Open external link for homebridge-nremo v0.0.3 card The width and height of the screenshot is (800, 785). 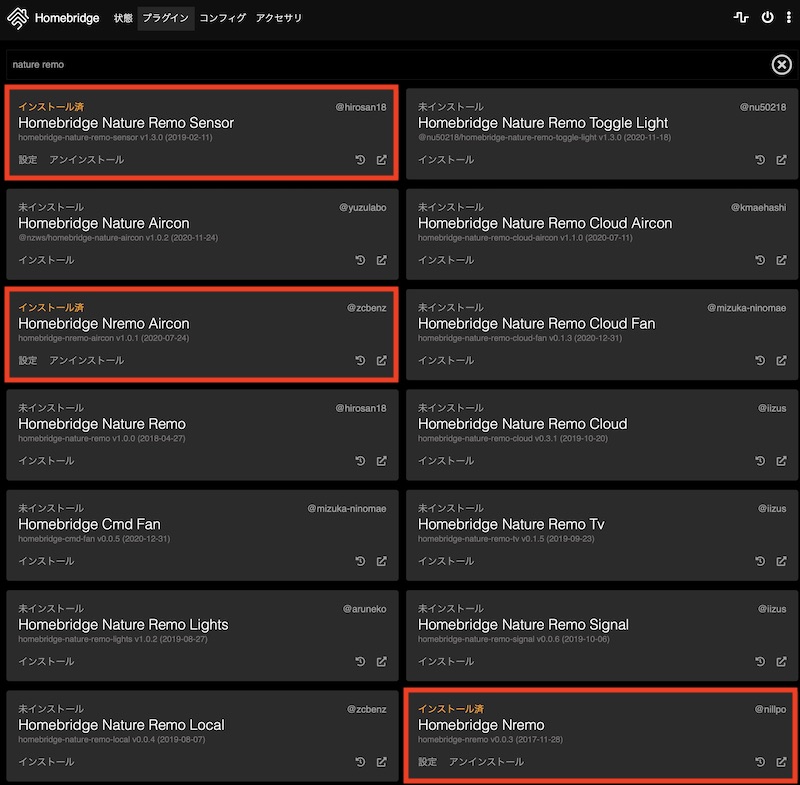(782, 762)
